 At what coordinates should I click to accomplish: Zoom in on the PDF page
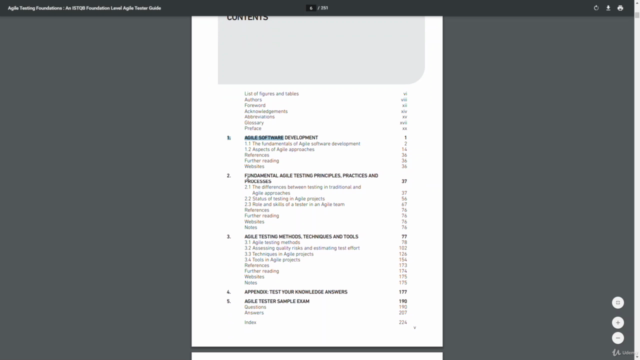(x=618, y=322)
